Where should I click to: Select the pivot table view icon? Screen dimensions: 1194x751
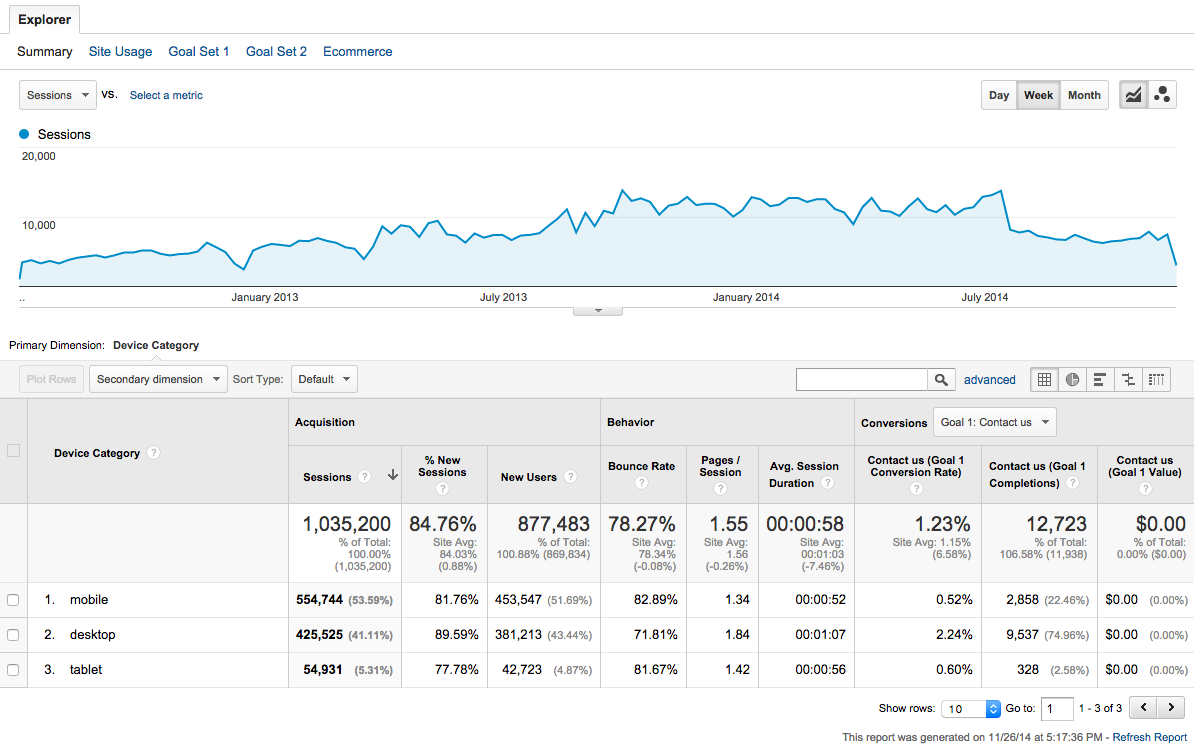click(x=1156, y=380)
